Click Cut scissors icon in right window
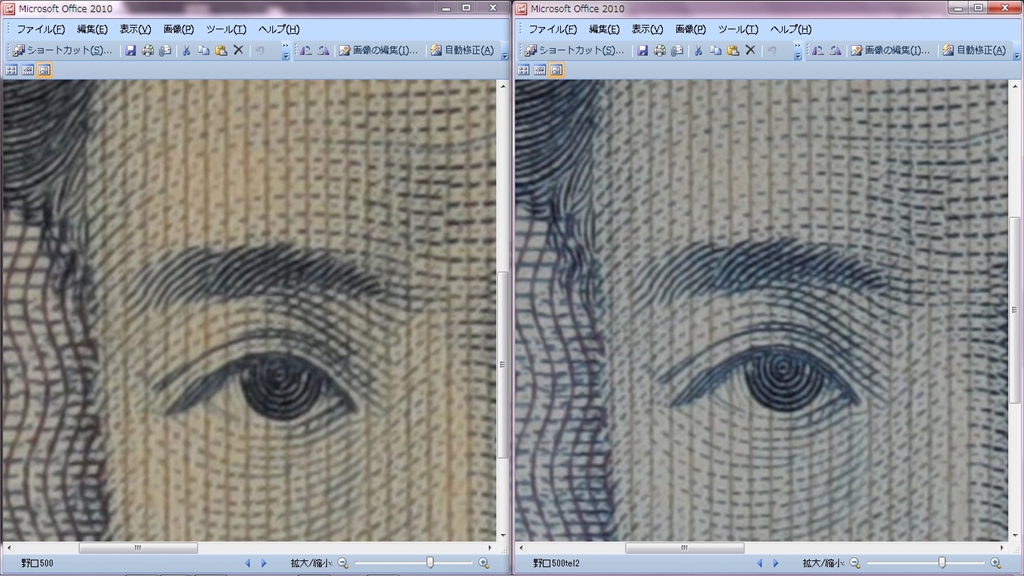This screenshot has height=576, width=1024. pyautogui.click(x=698, y=50)
